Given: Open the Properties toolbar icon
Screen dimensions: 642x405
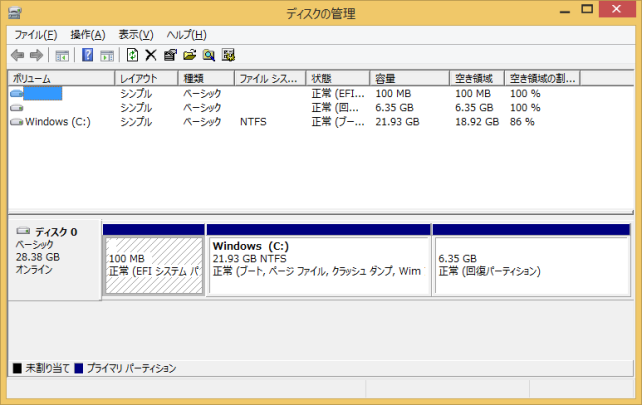Looking at the screenshot, I should coord(170,55).
